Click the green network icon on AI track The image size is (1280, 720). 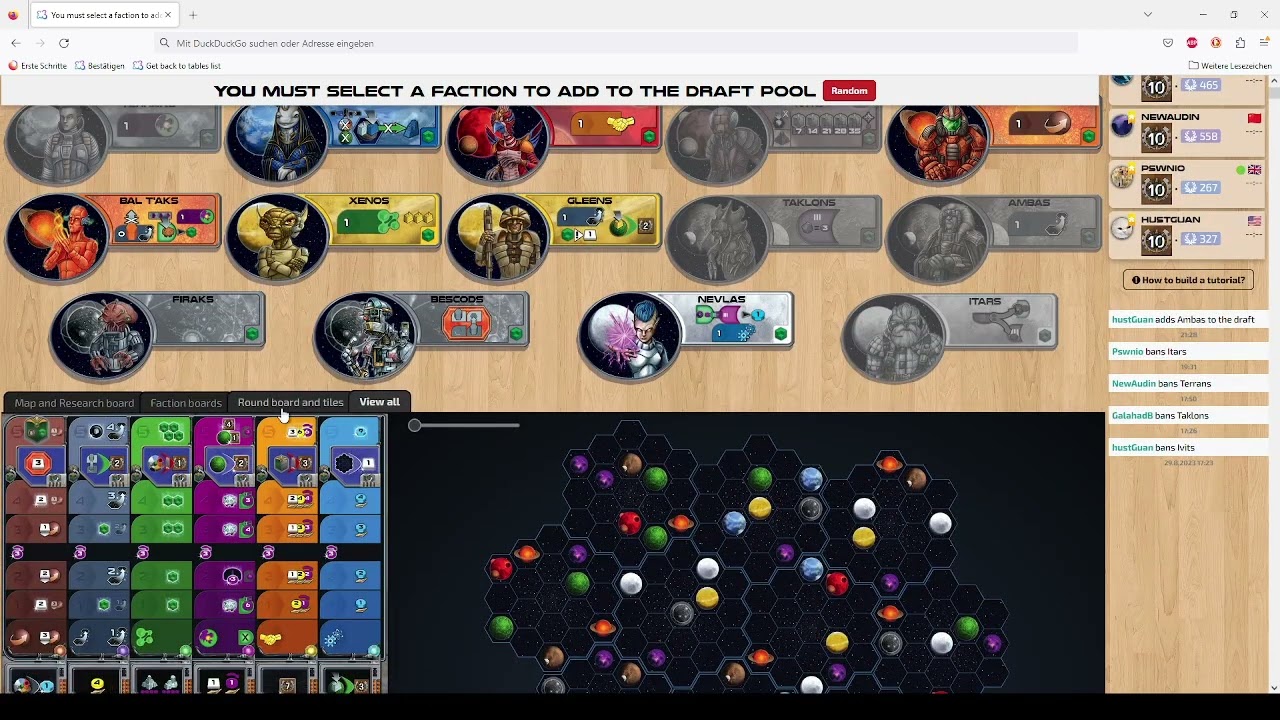[x=145, y=638]
